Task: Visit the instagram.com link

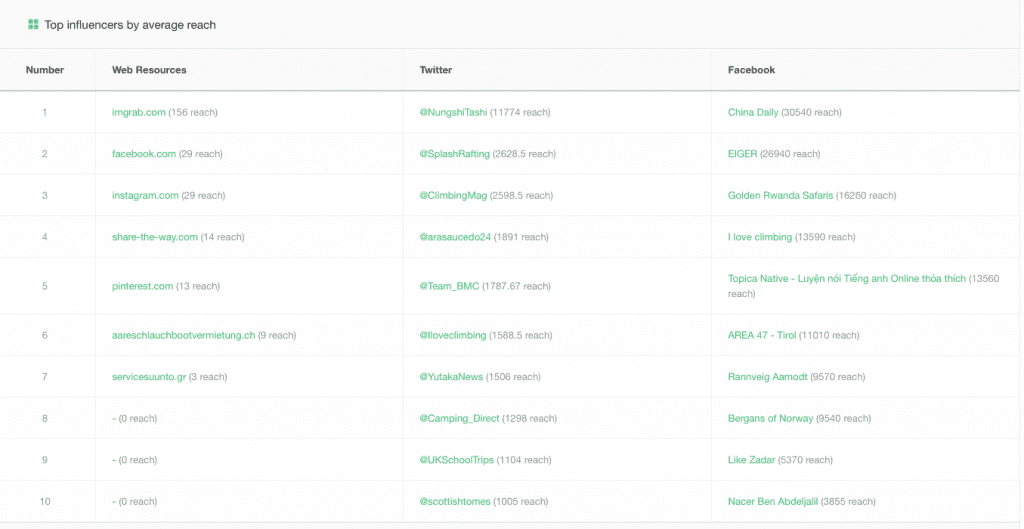Action: pos(145,195)
